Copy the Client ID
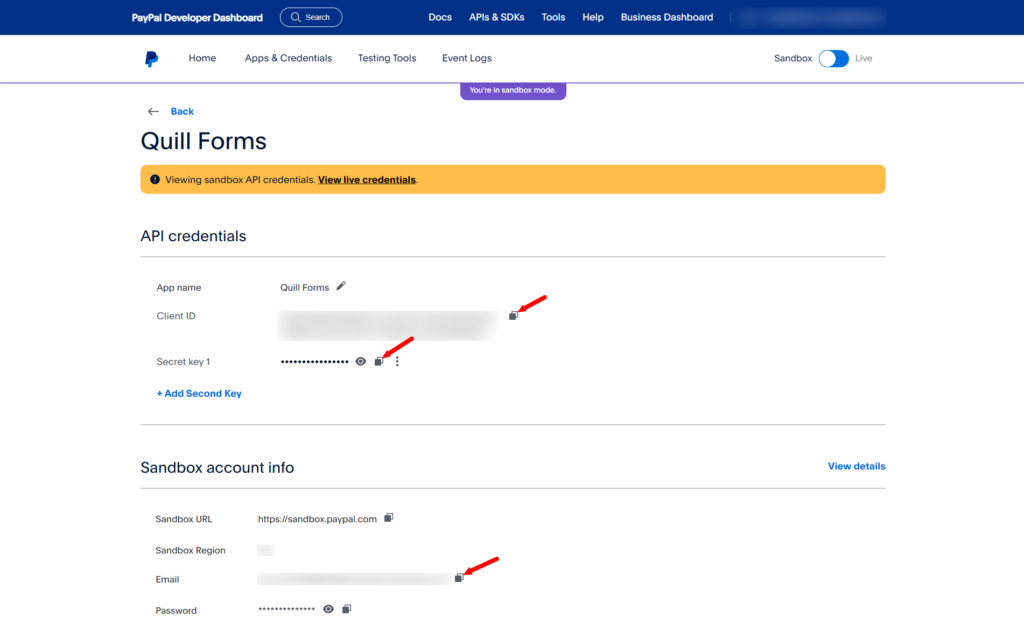1024x638 pixels. point(513,315)
